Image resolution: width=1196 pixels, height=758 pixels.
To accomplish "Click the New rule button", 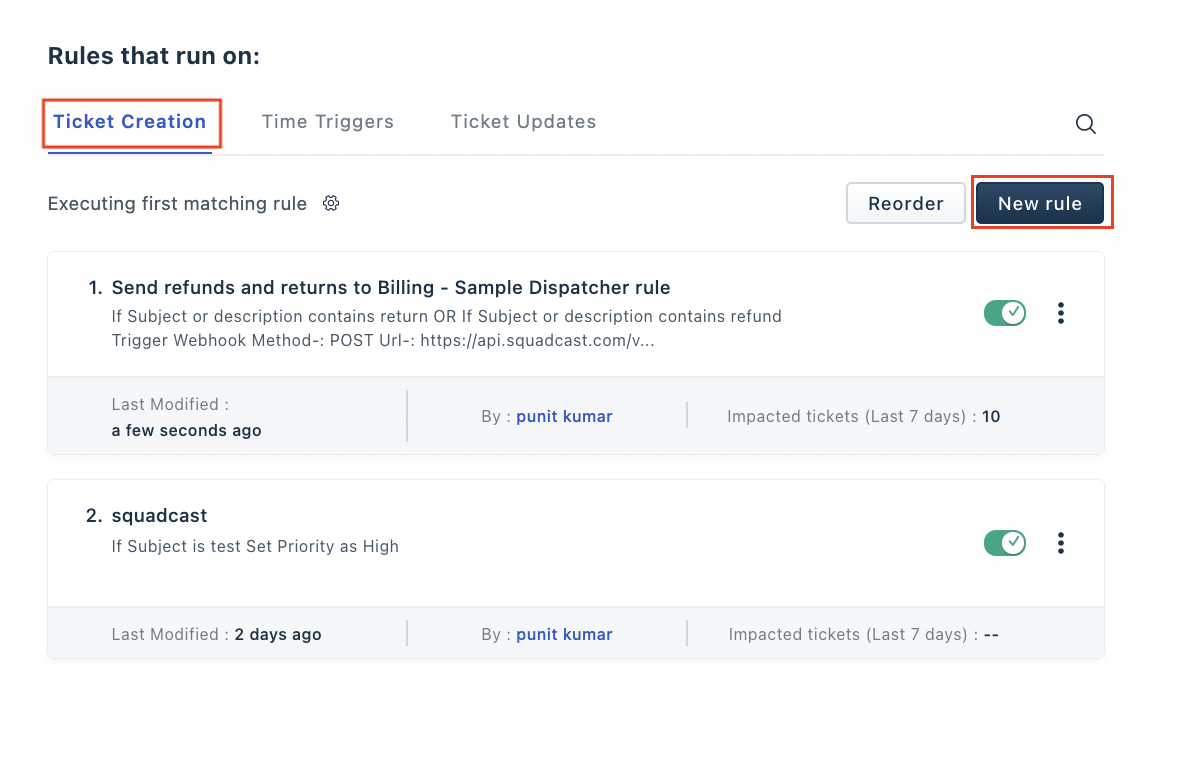I will click(1040, 203).
